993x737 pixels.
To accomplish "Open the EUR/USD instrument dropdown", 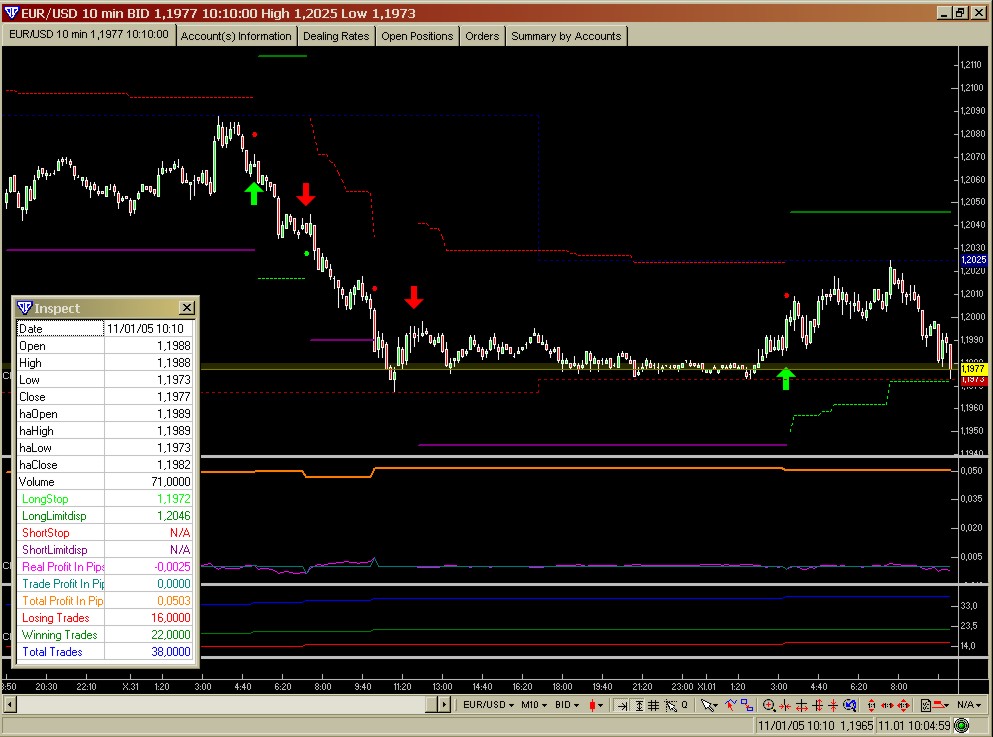I will (488, 705).
